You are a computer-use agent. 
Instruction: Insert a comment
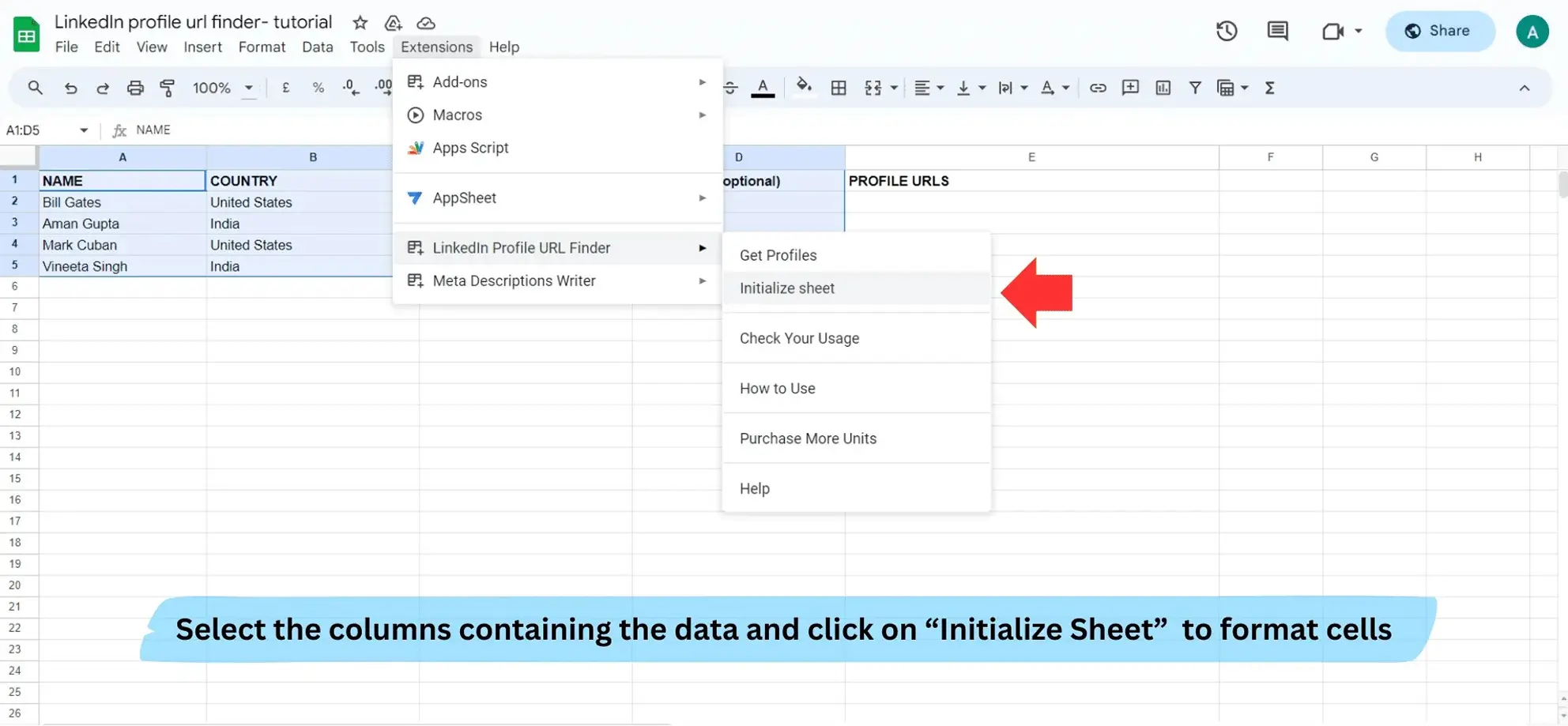[x=1130, y=88]
